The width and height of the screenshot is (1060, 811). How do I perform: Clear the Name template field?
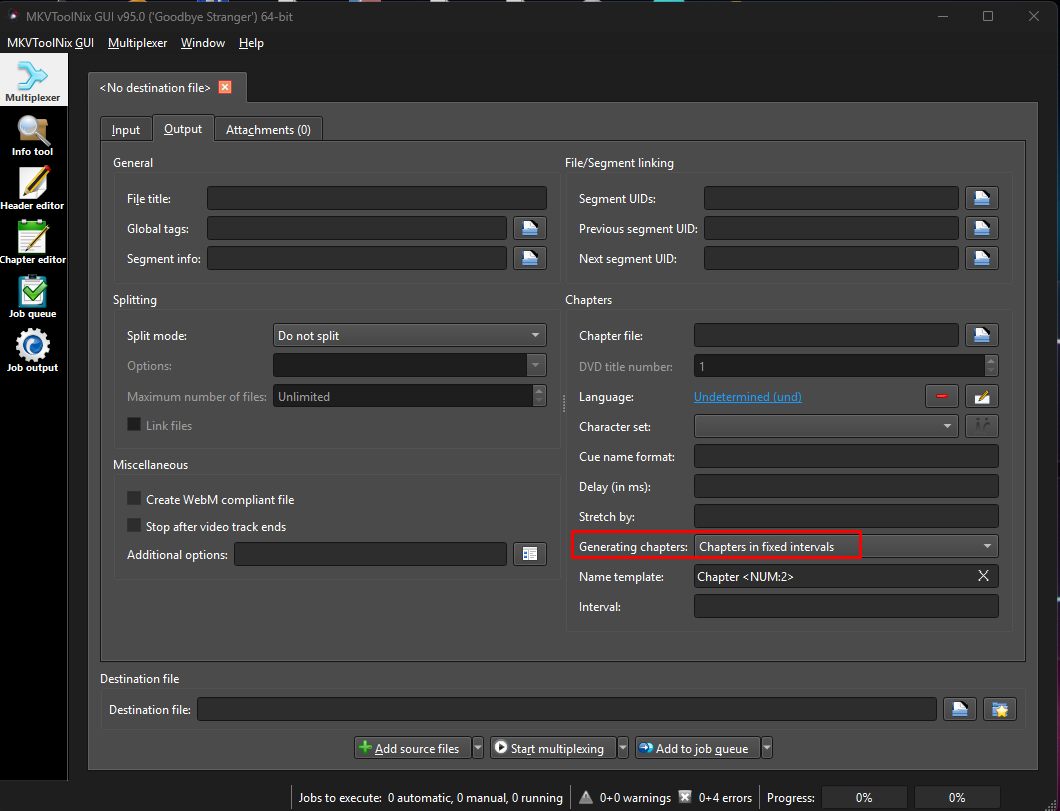pyautogui.click(x=983, y=576)
